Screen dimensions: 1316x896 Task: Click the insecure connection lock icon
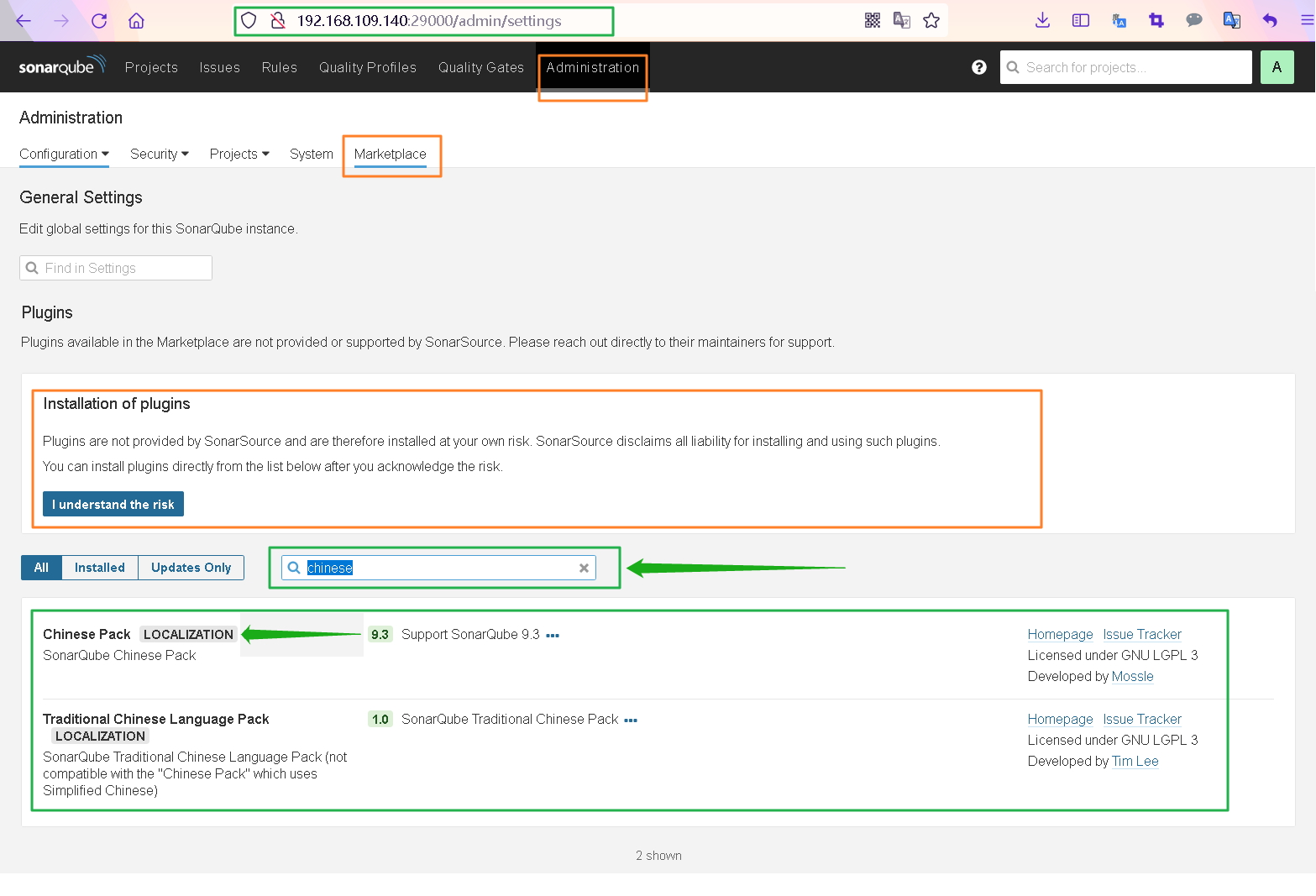[278, 21]
